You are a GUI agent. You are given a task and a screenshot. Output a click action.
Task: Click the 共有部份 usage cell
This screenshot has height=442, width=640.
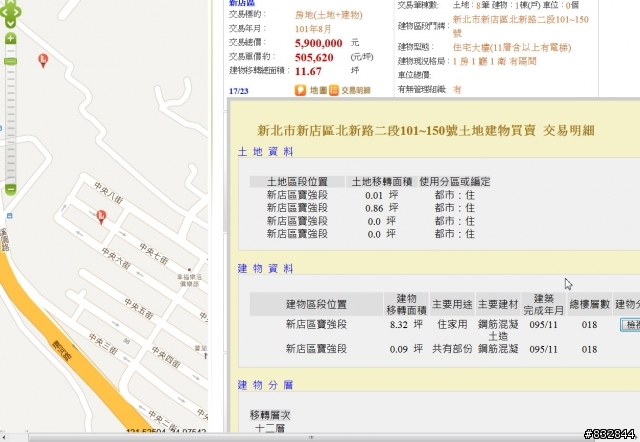(x=452, y=349)
